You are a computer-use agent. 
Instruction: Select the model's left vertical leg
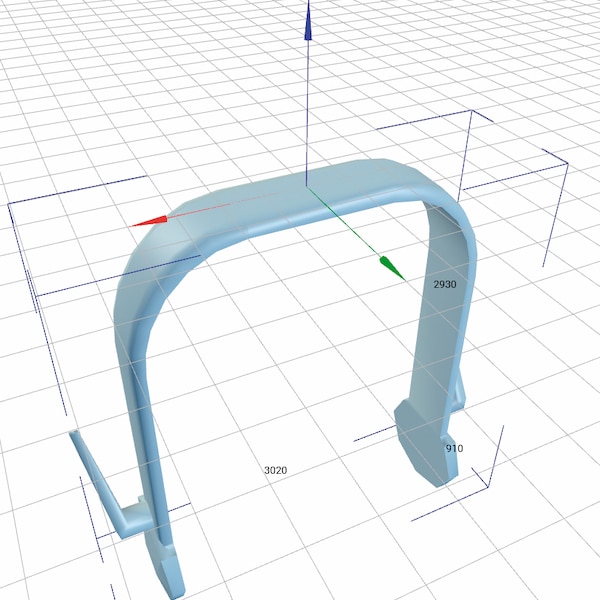140,420
